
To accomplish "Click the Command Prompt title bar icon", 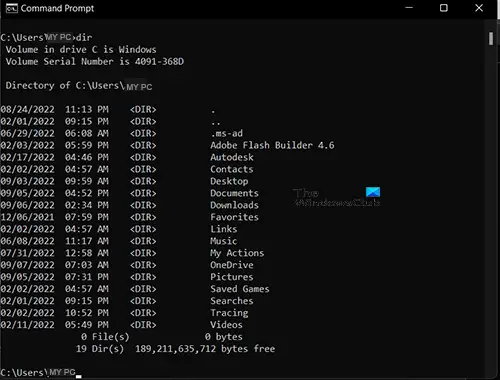I will [11, 8].
